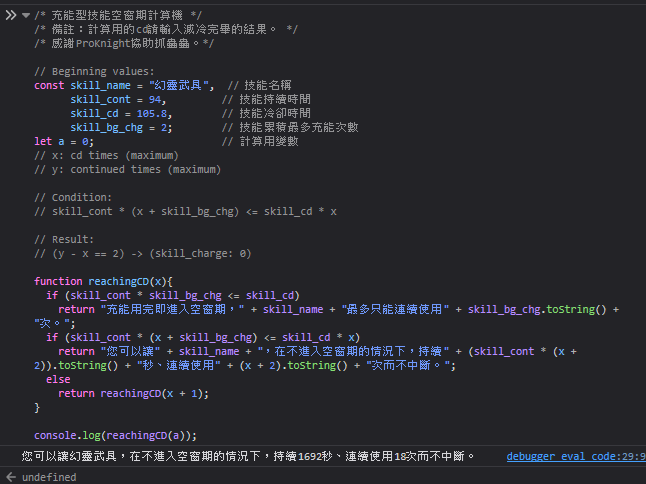The height and width of the screenshot is (484, 646).
Task: Click the 'undefined' result text
Action: tap(49, 477)
